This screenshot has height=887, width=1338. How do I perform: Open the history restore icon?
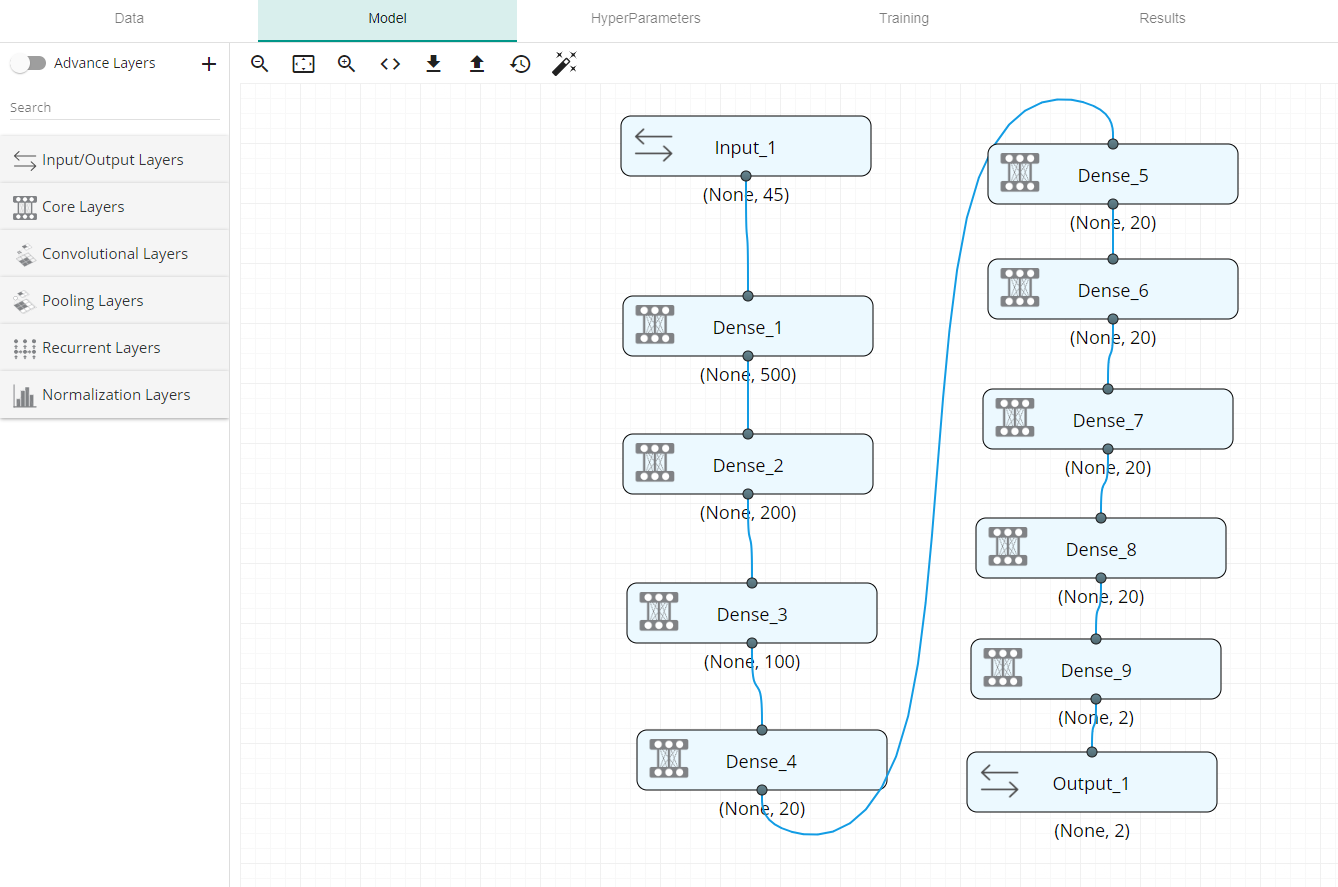(x=520, y=64)
